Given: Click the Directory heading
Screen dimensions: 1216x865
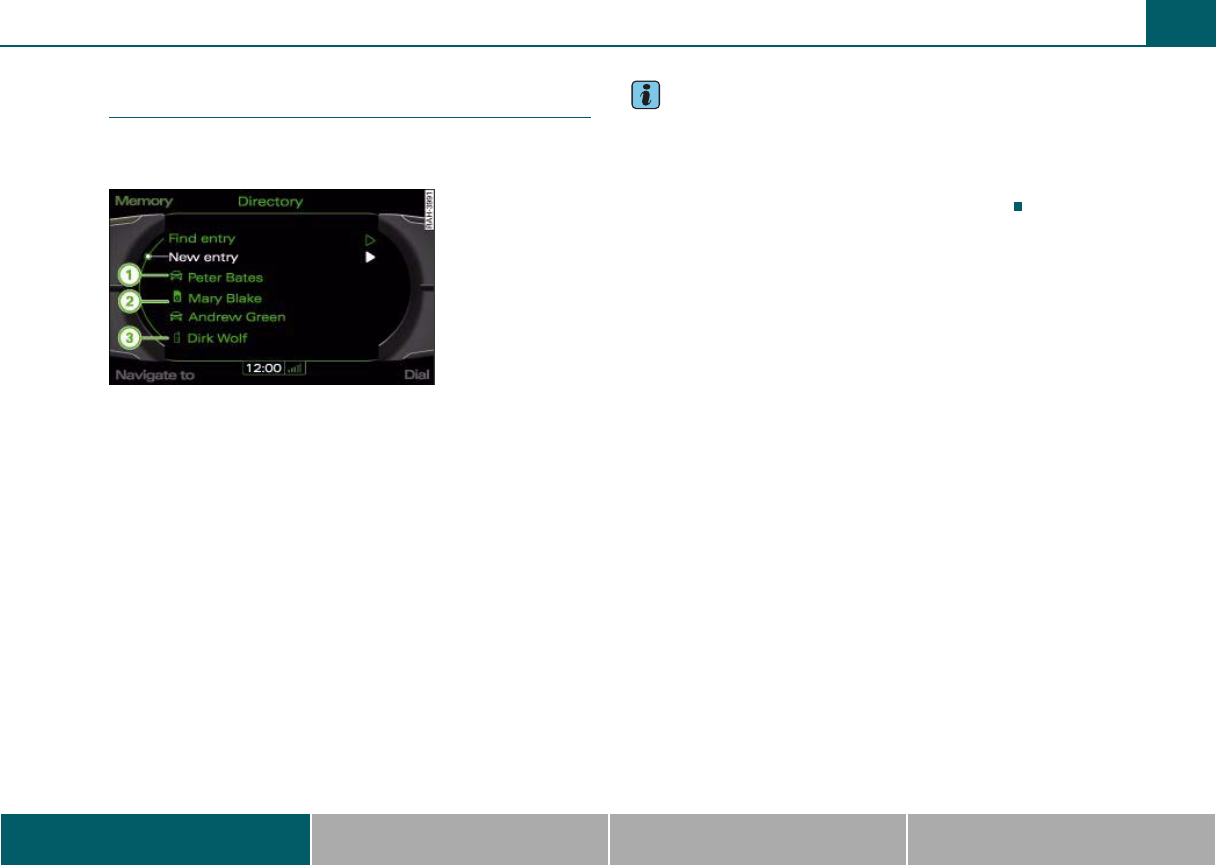Looking at the screenshot, I should coord(270,201).
